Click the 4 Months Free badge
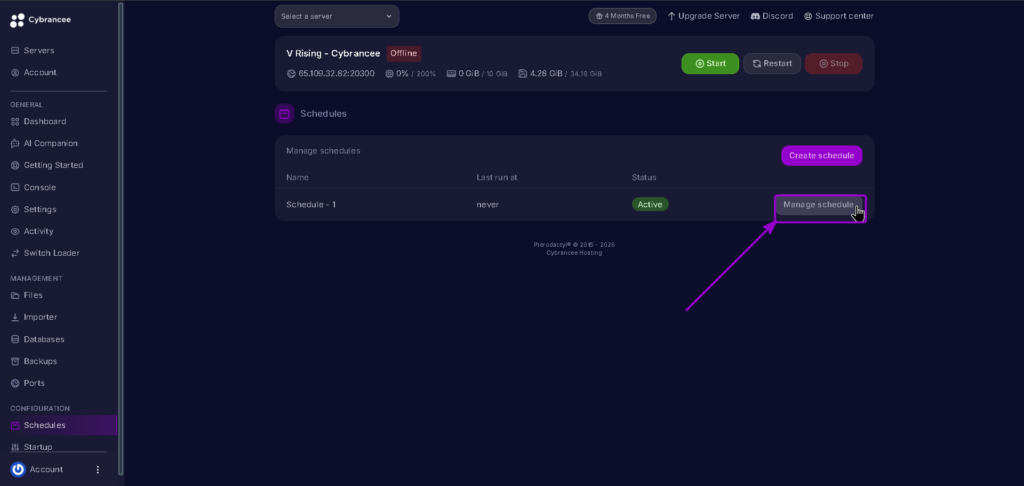This screenshot has width=1024, height=486. (622, 16)
